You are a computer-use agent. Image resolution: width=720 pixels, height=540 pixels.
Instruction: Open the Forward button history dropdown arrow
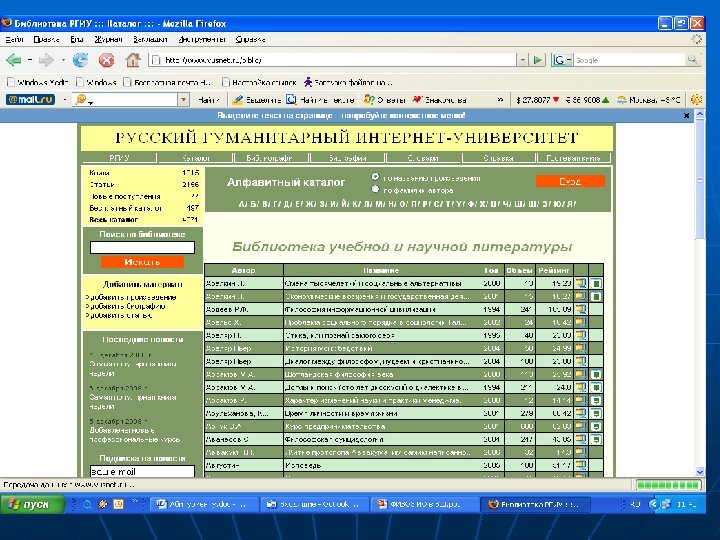[x=63, y=60]
